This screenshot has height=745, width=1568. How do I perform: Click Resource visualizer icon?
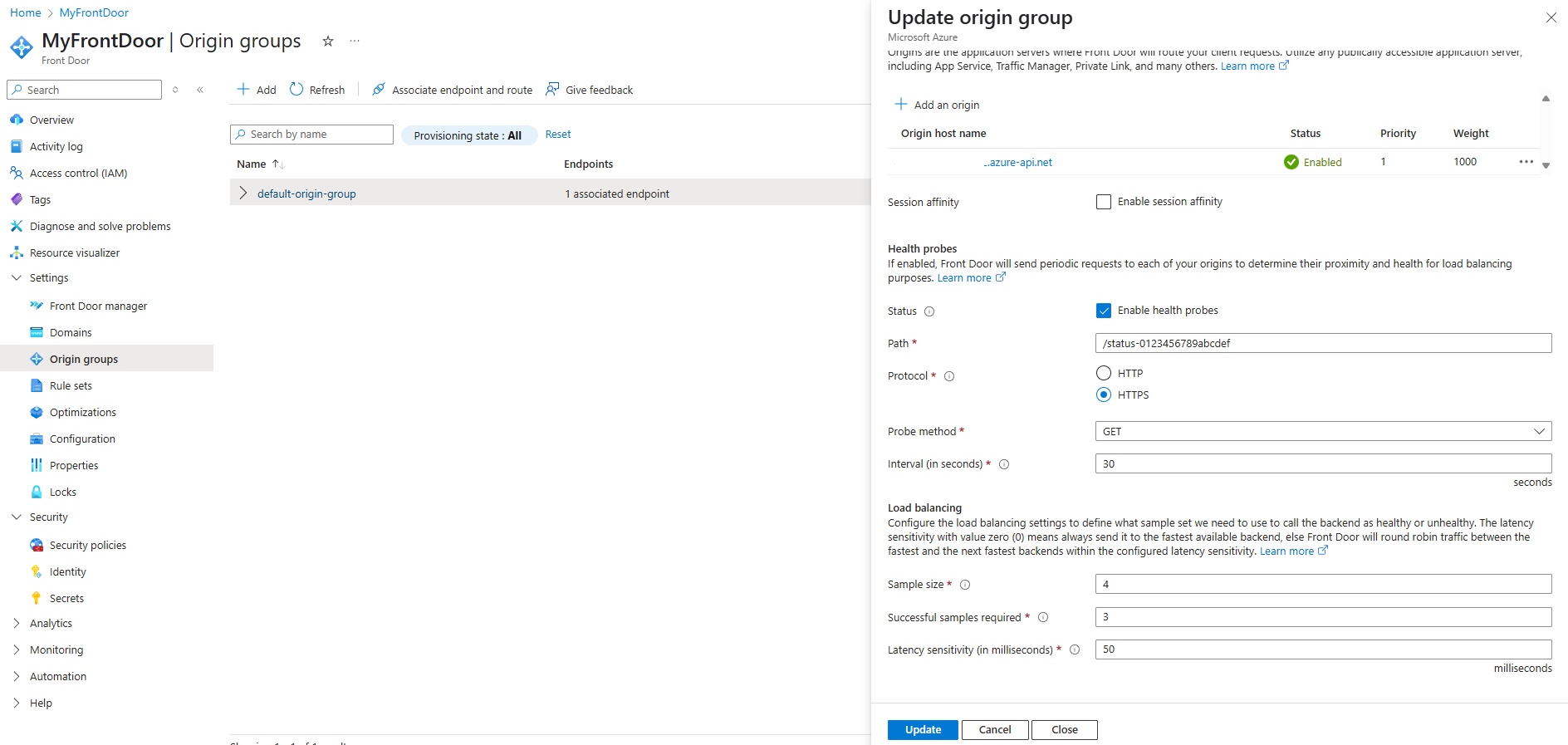pyautogui.click(x=17, y=252)
